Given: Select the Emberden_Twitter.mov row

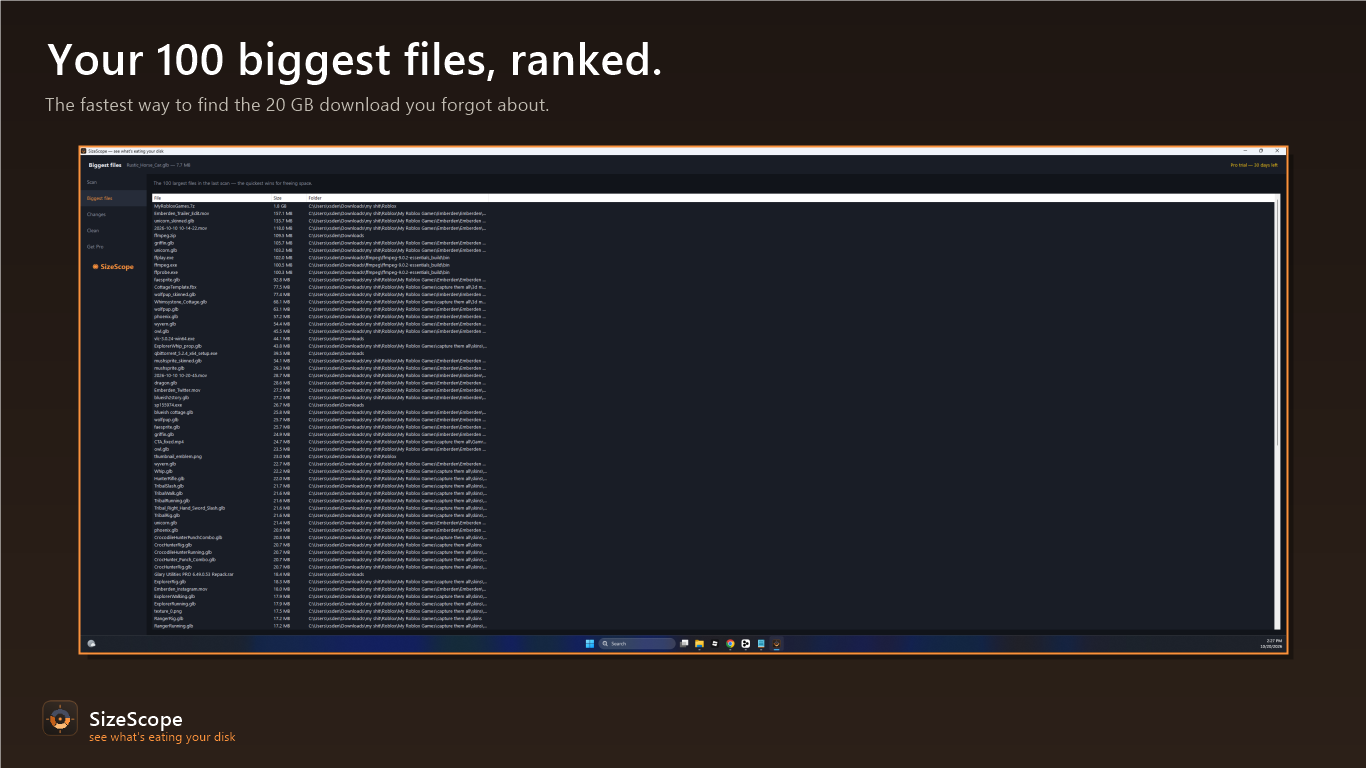Looking at the screenshot, I should click(713, 390).
